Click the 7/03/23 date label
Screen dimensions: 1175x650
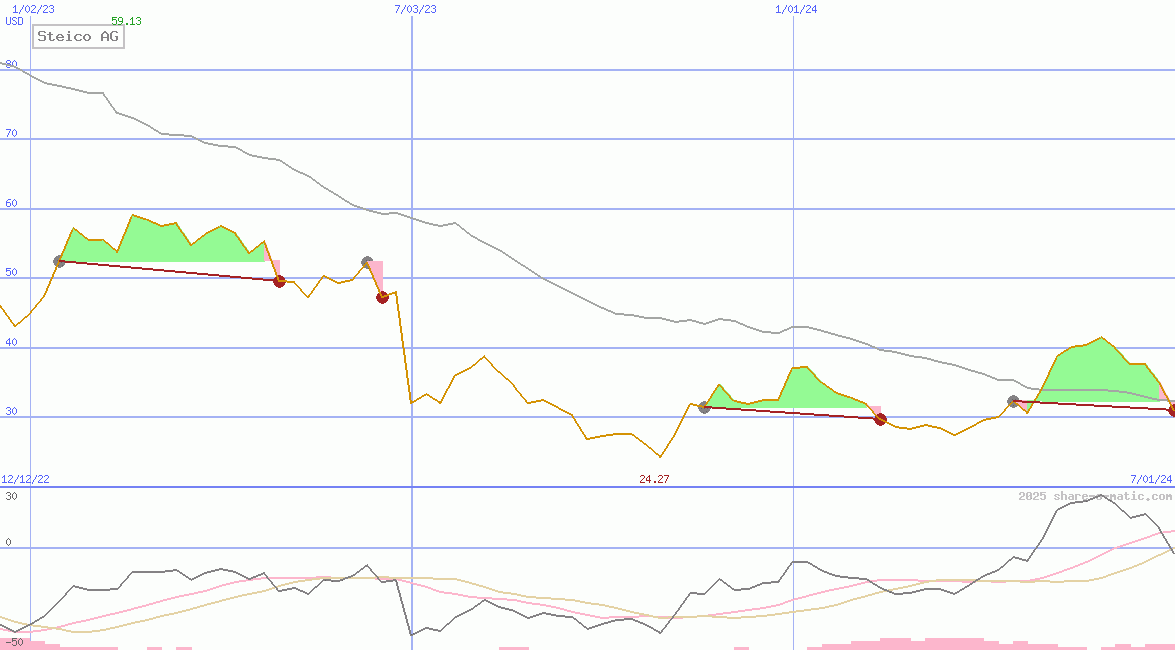[x=415, y=9]
